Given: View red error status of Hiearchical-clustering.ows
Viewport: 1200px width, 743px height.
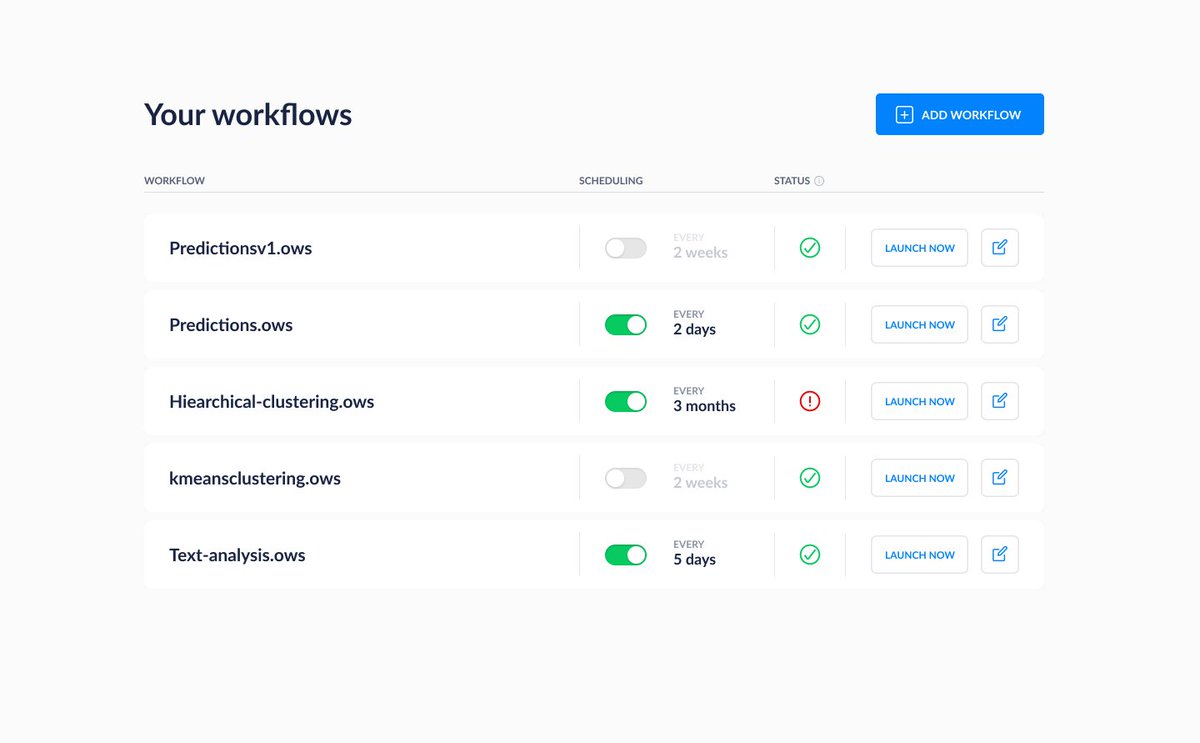Looking at the screenshot, I should (x=810, y=401).
